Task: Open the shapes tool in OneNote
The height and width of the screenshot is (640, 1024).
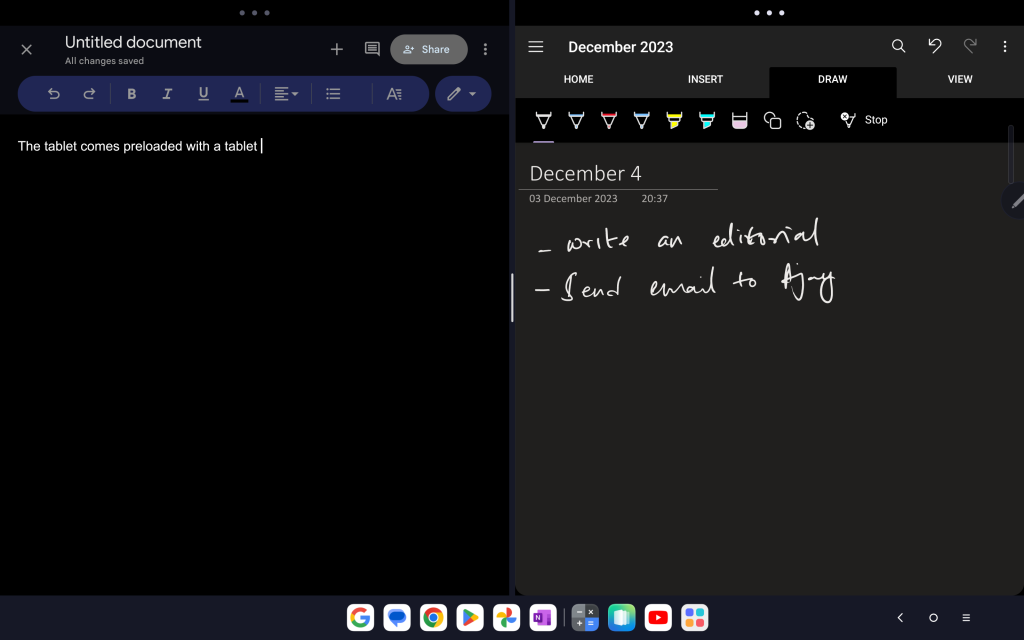Action: (x=772, y=120)
